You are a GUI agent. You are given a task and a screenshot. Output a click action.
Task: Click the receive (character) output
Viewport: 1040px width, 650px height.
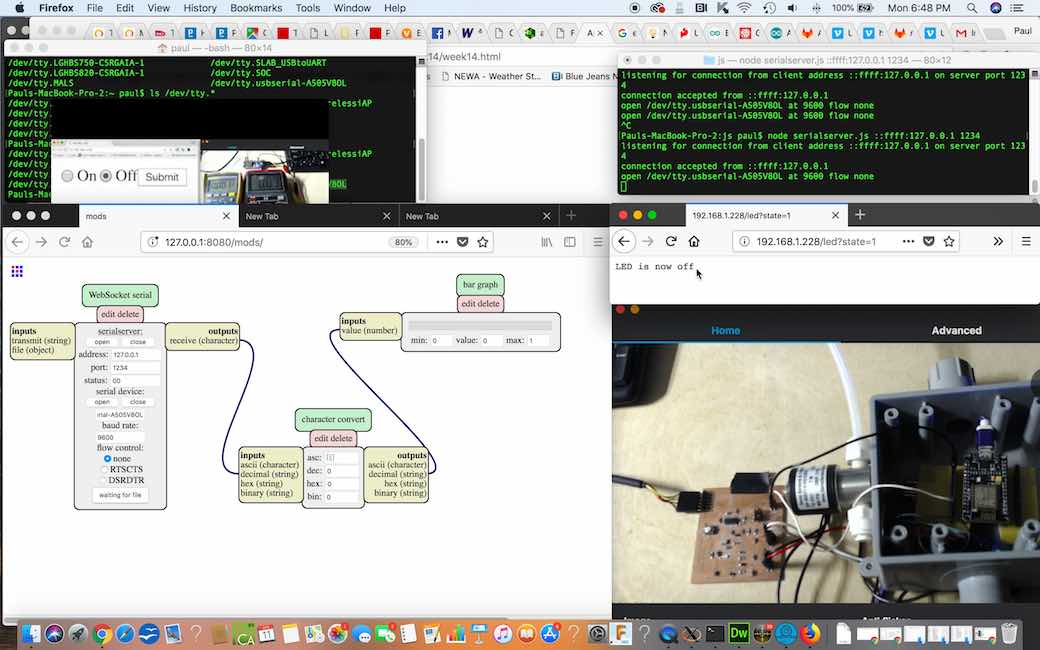point(203,341)
